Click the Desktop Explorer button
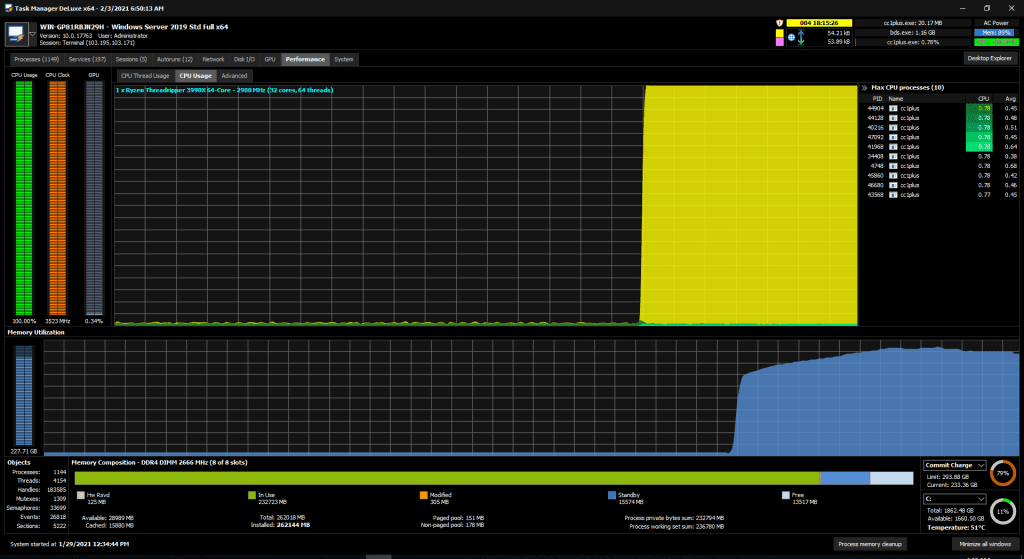This screenshot has height=559, width=1024. [x=990, y=58]
